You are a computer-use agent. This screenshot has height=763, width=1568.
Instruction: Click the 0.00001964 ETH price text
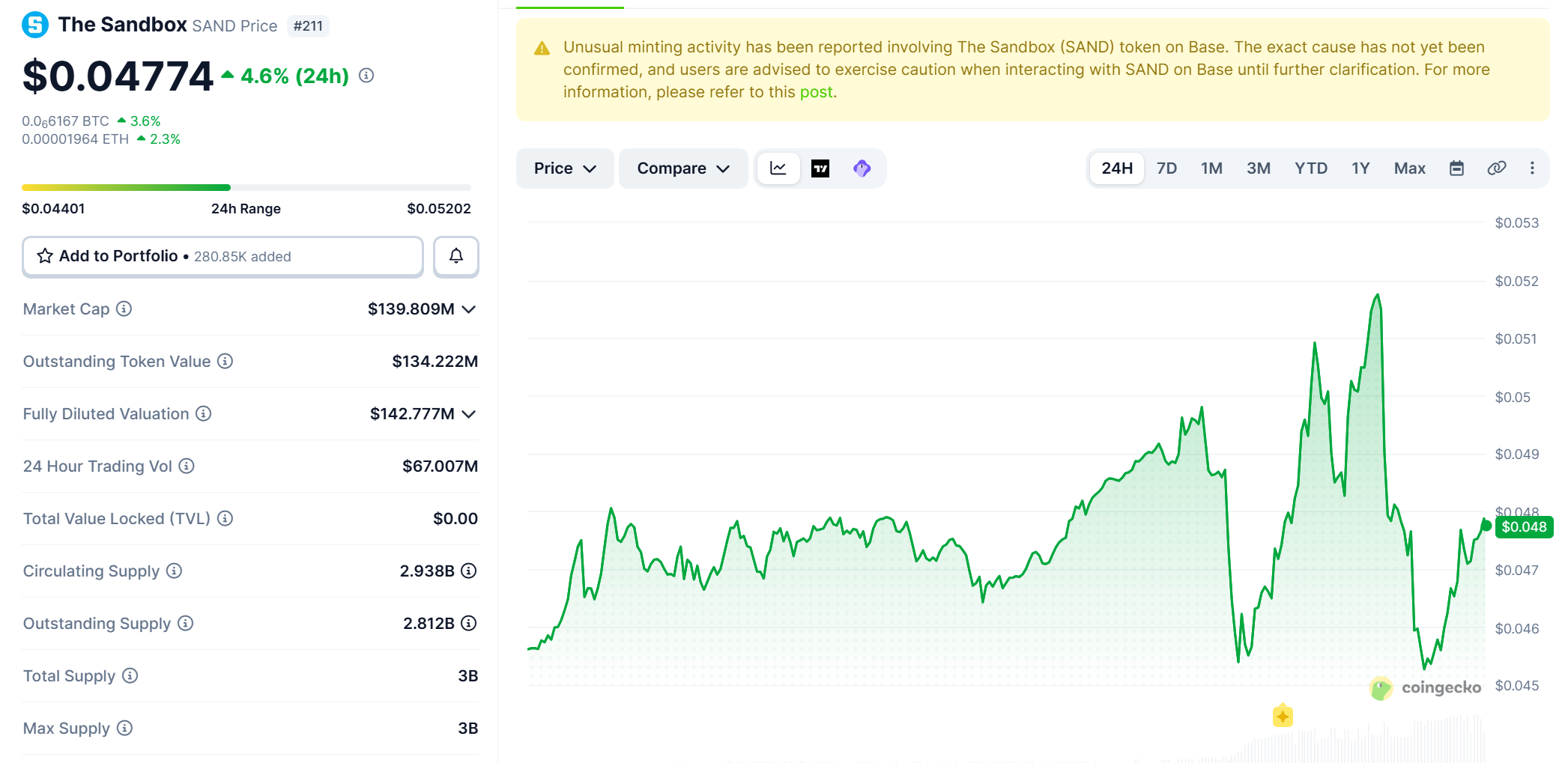(76, 139)
